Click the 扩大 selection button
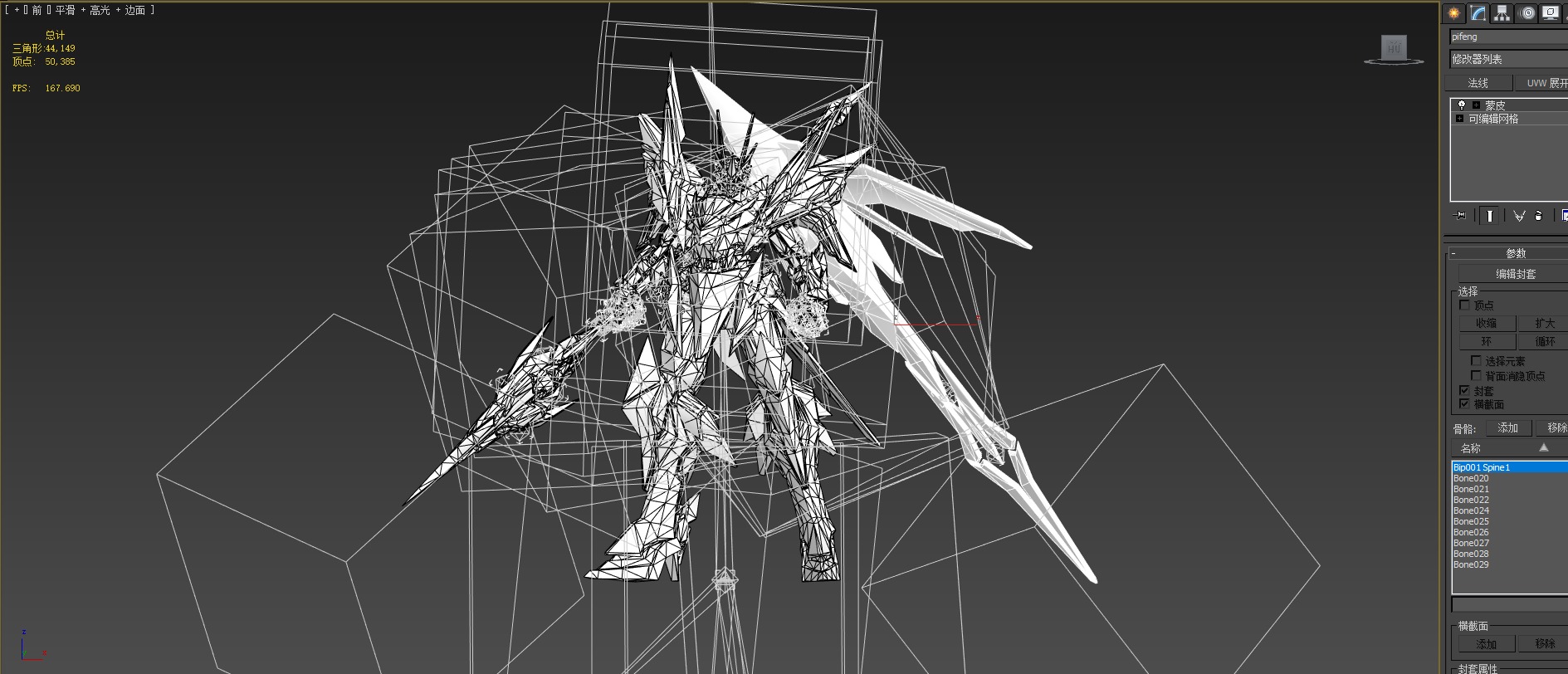1568x674 pixels. click(x=1544, y=323)
